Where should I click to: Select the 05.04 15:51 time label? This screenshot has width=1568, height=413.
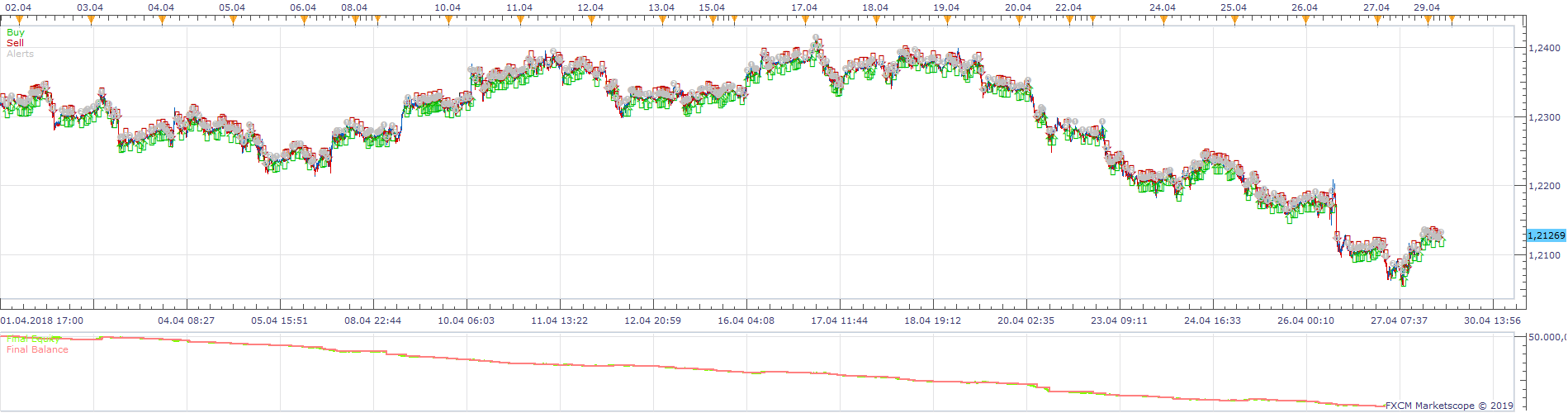279,320
